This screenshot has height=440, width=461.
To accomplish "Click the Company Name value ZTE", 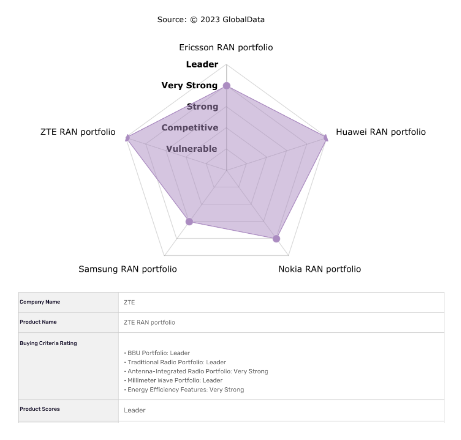I will [x=129, y=302].
